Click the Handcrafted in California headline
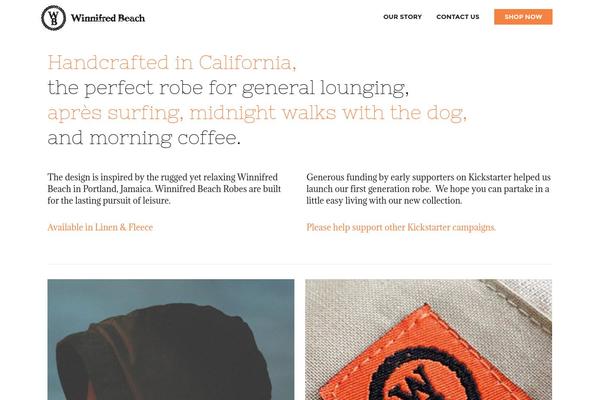The width and height of the screenshot is (600, 400). pos(172,62)
